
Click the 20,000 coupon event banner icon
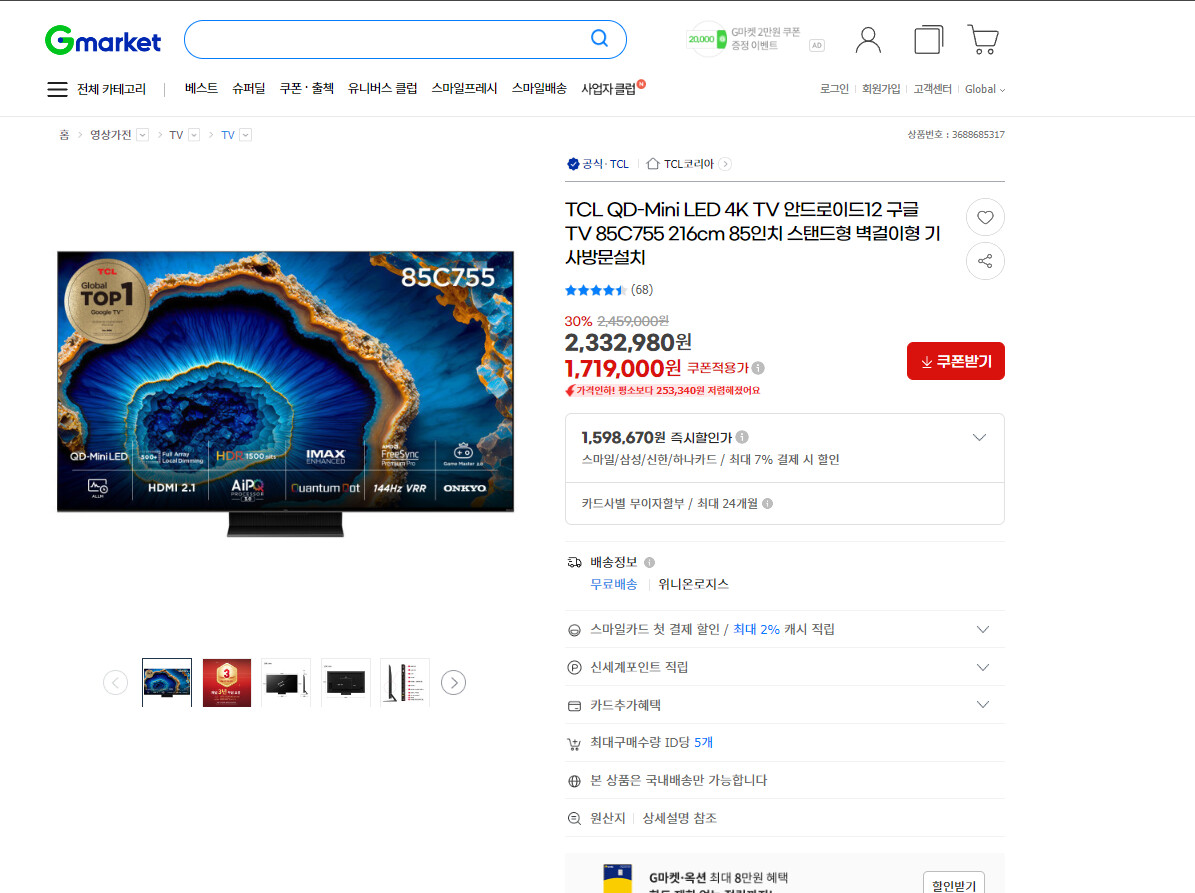(x=706, y=40)
